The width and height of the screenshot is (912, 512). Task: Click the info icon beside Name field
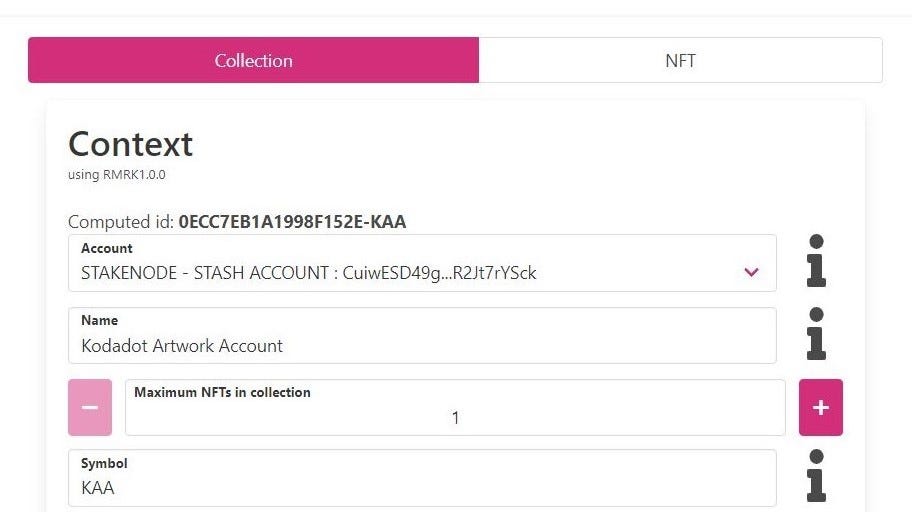coord(816,334)
